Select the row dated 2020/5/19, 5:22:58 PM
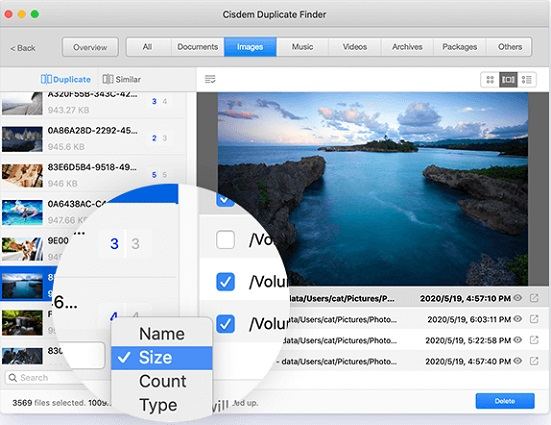Screen dimensions: 551x425 click(415, 340)
